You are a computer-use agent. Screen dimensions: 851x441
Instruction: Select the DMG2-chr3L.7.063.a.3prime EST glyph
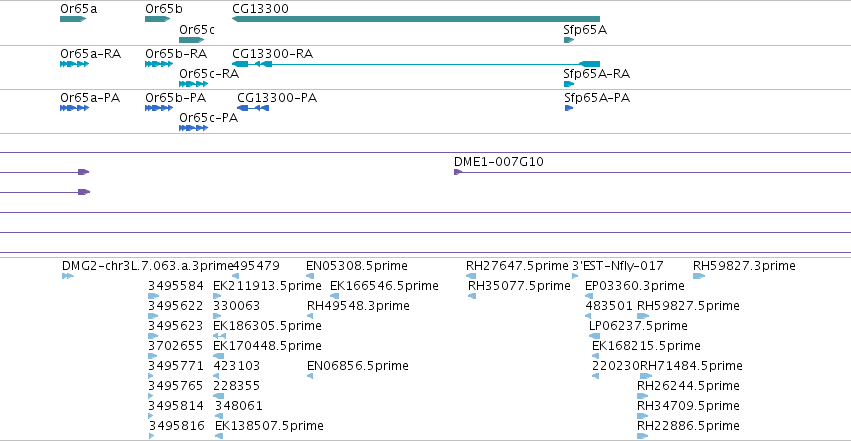(68, 276)
